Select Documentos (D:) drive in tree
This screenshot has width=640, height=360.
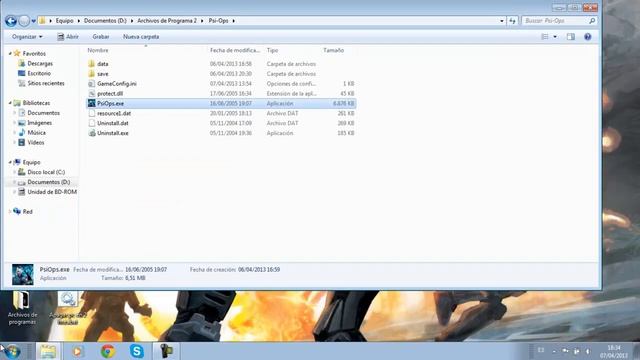point(48,182)
